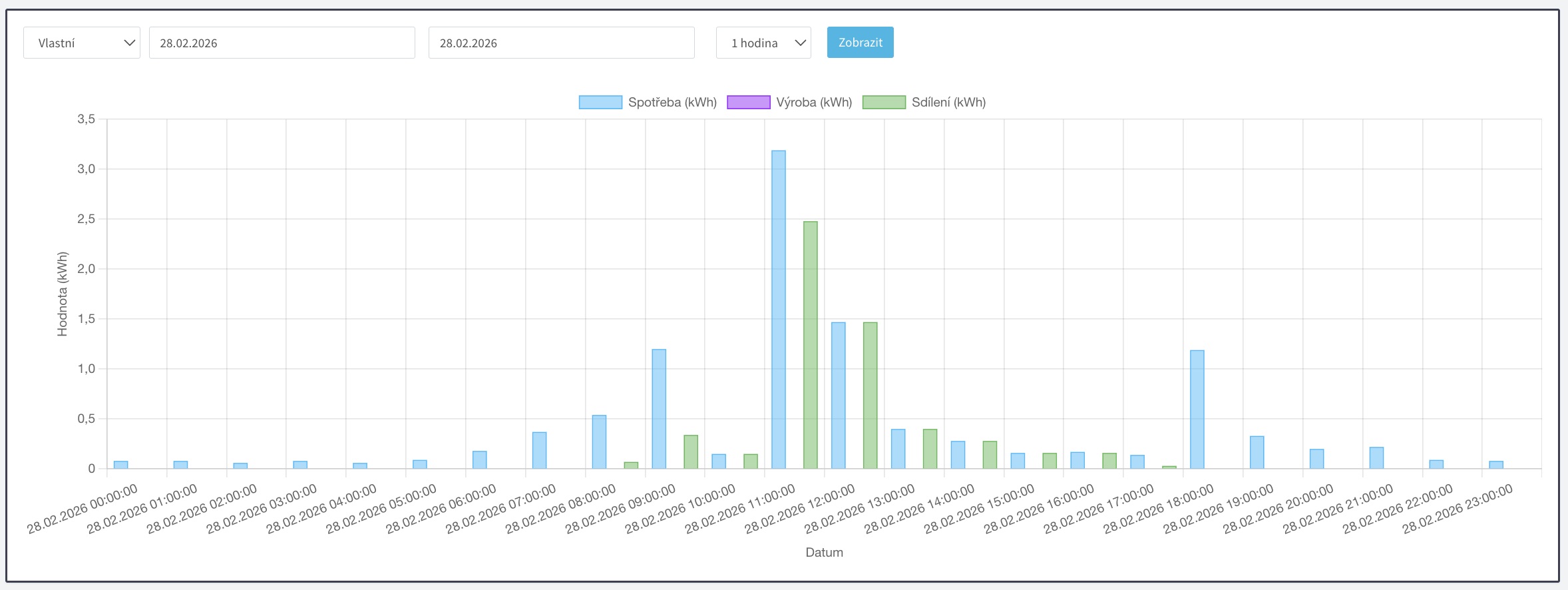Click the blue Spotřeba legend swatch

(600, 103)
